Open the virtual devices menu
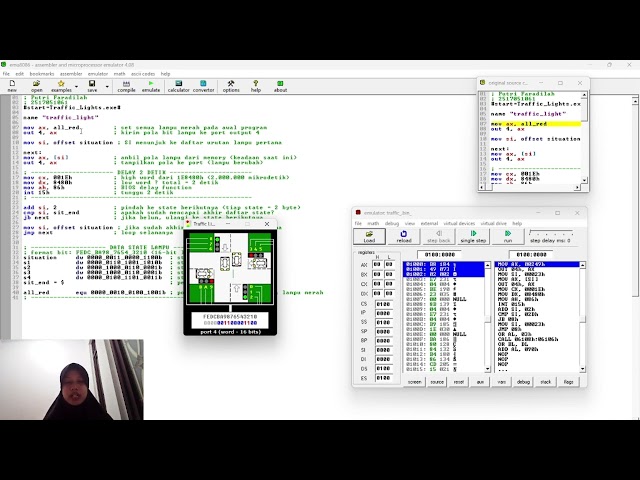 [459, 223]
